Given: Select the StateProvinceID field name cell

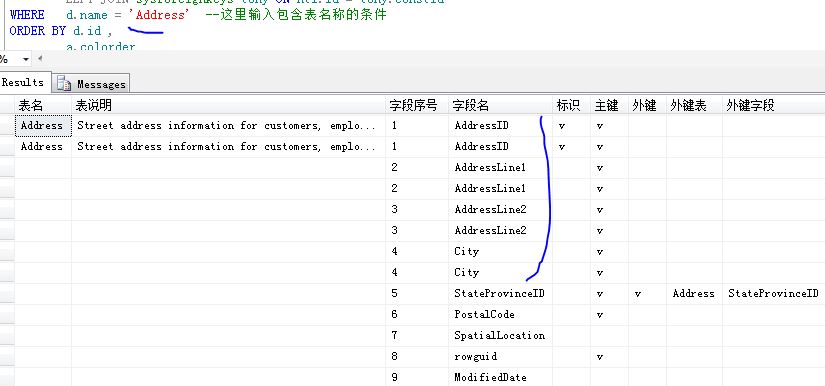Looking at the screenshot, I should (x=500, y=293).
